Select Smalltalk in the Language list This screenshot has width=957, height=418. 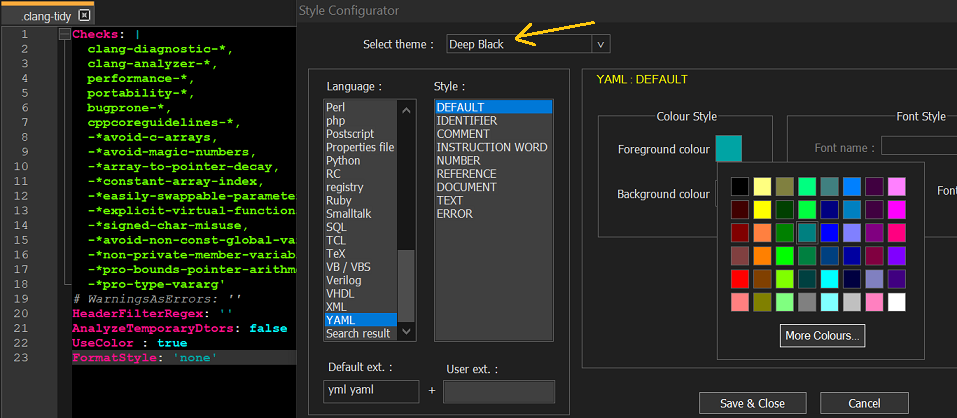coord(360,214)
